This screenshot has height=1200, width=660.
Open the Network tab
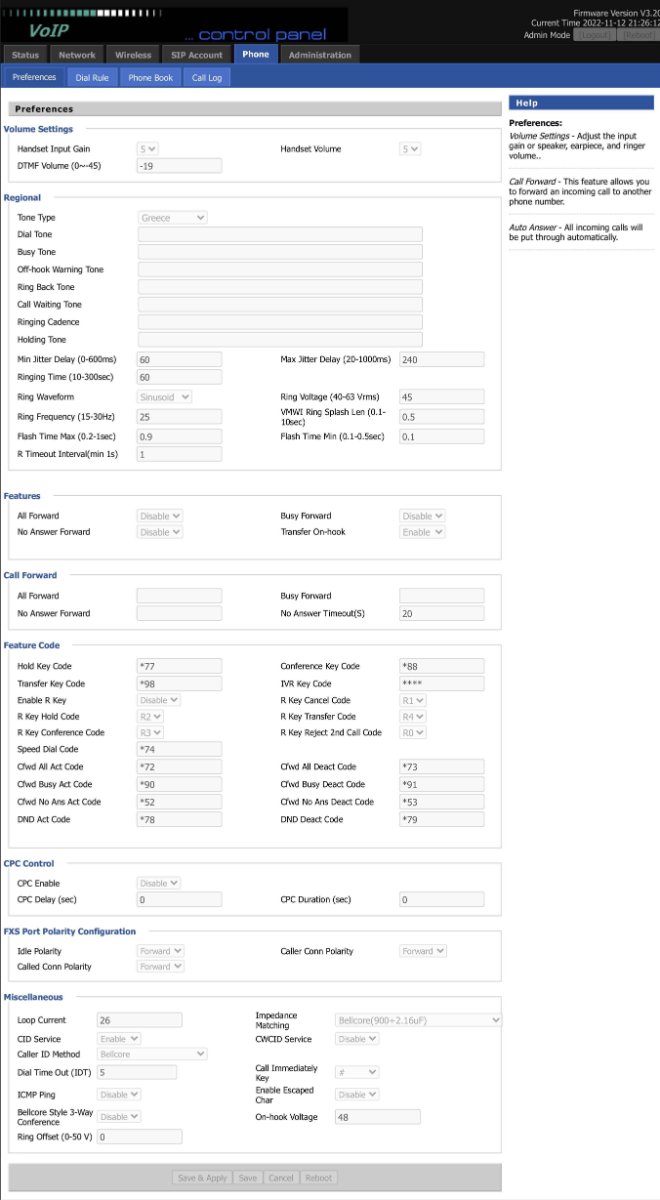click(x=77, y=55)
